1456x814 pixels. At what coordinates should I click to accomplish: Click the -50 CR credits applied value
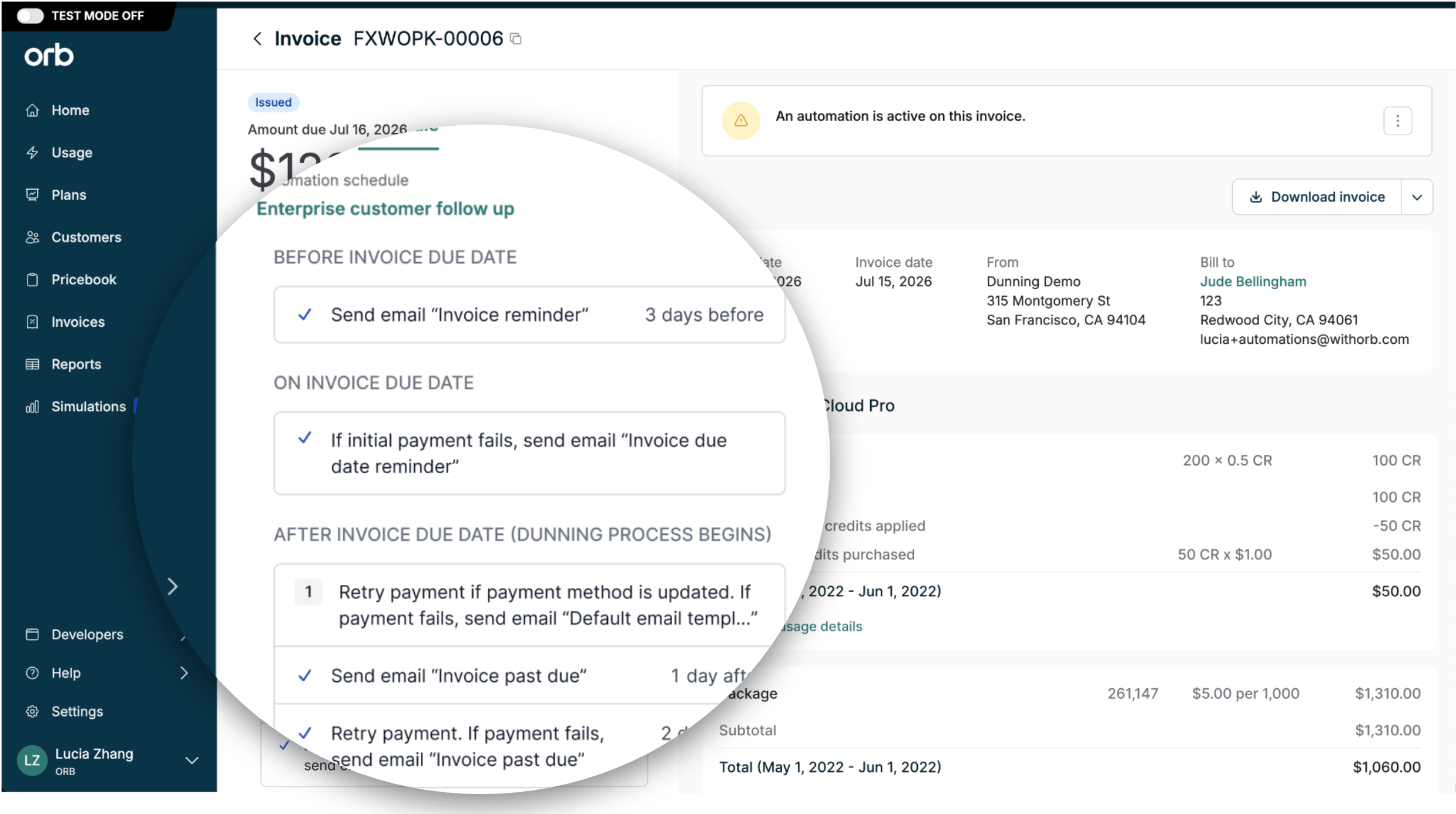(x=1397, y=527)
